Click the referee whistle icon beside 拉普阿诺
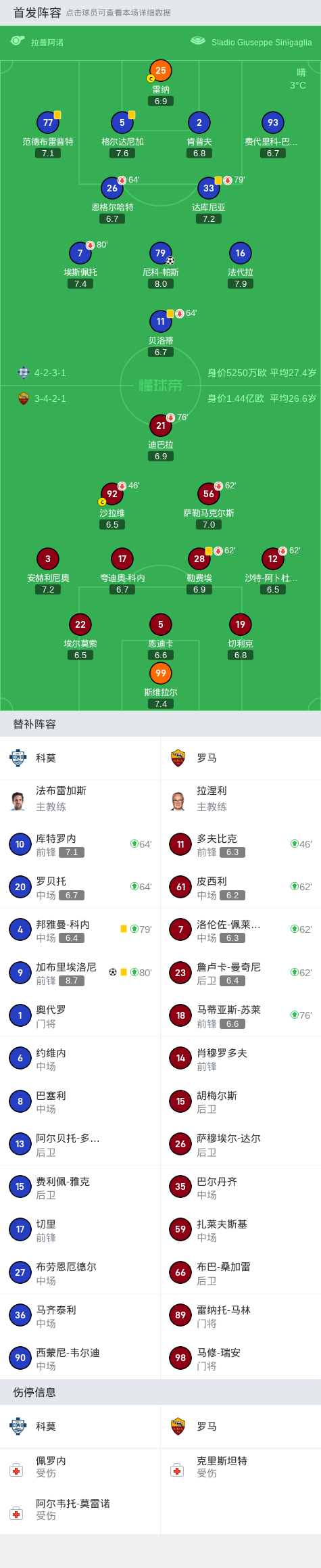The image size is (321, 1568). [18, 41]
